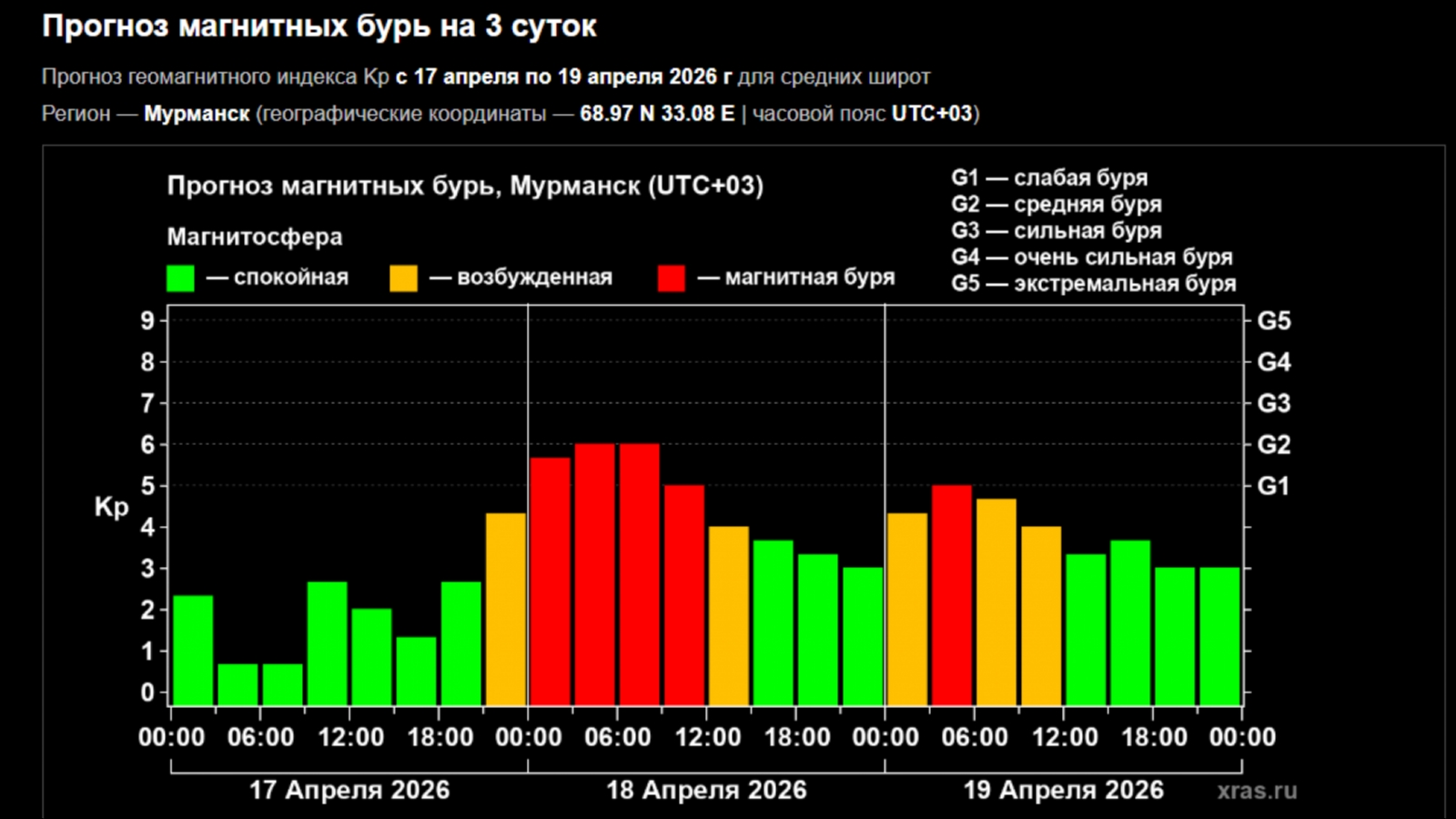Select the only red bar on 19 April
Screen dimensions: 1456x819
click(952, 595)
